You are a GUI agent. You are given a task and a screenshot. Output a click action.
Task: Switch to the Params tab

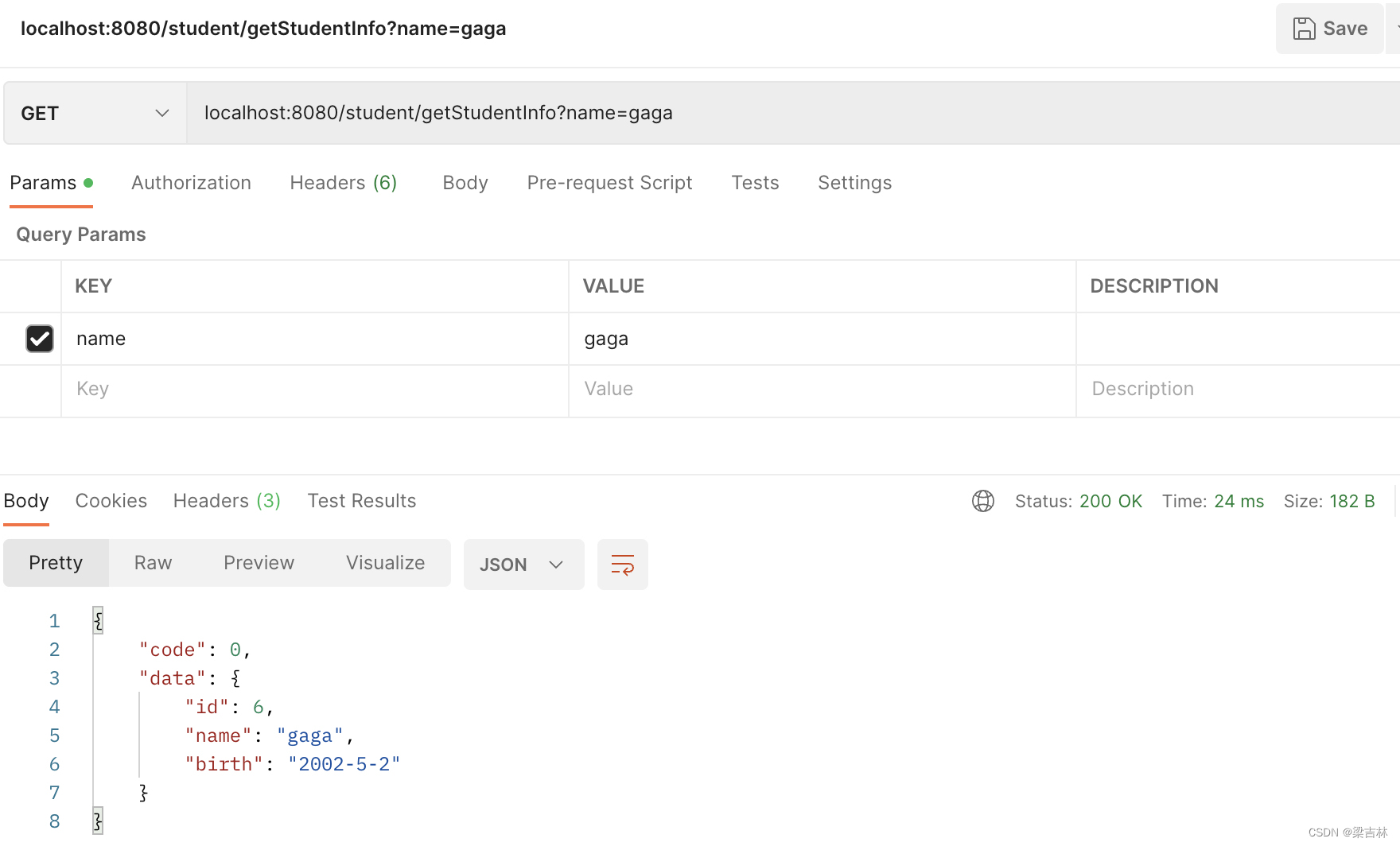51,183
